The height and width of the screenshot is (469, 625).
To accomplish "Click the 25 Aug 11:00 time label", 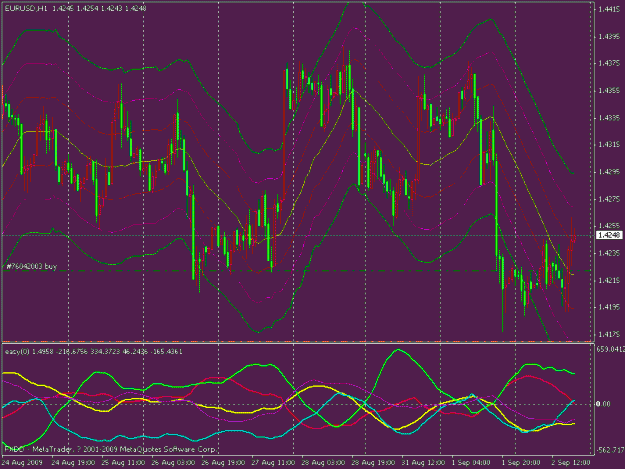I will click(123, 463).
